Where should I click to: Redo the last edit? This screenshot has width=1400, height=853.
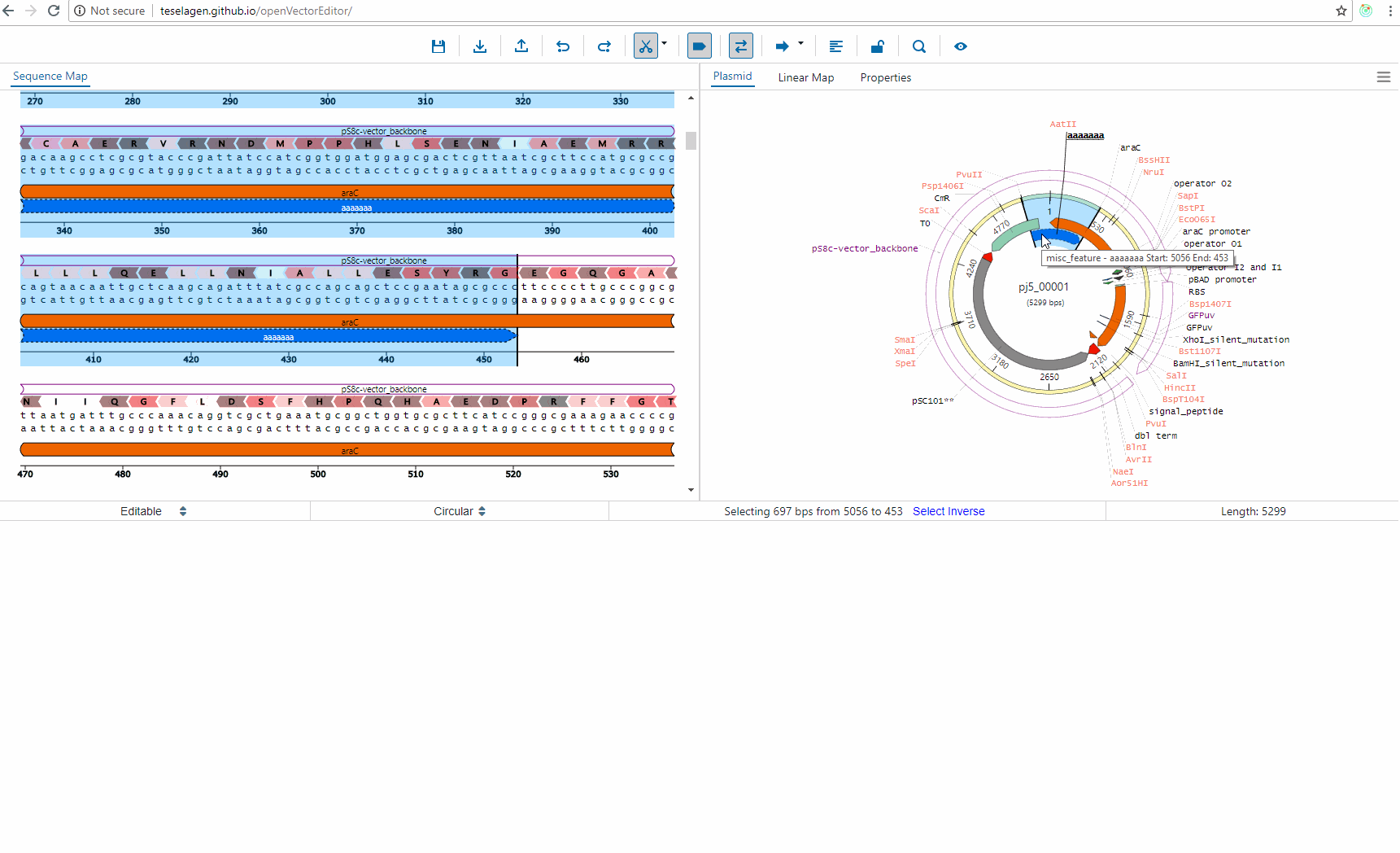604,46
